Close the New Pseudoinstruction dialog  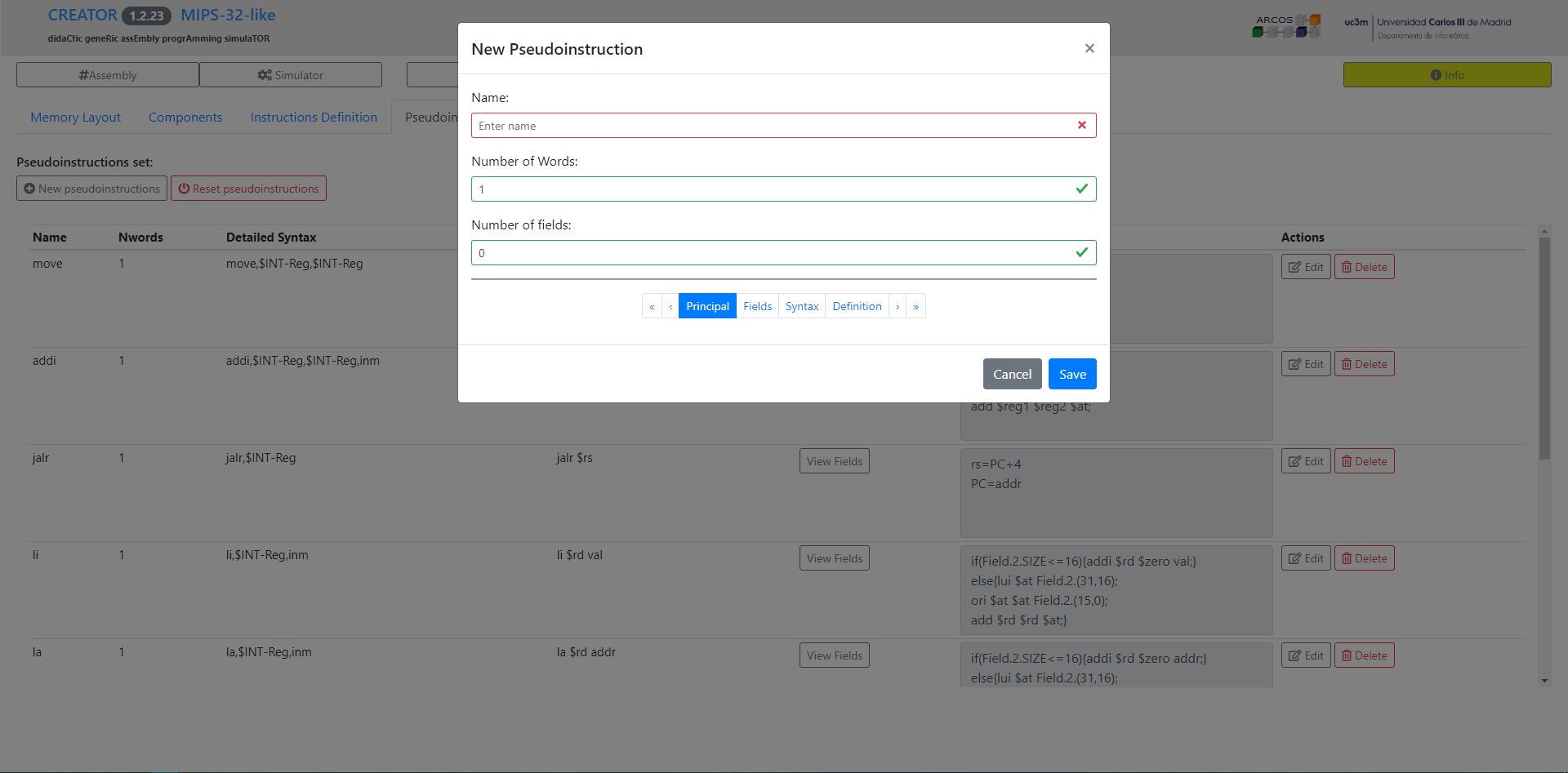tap(1089, 49)
